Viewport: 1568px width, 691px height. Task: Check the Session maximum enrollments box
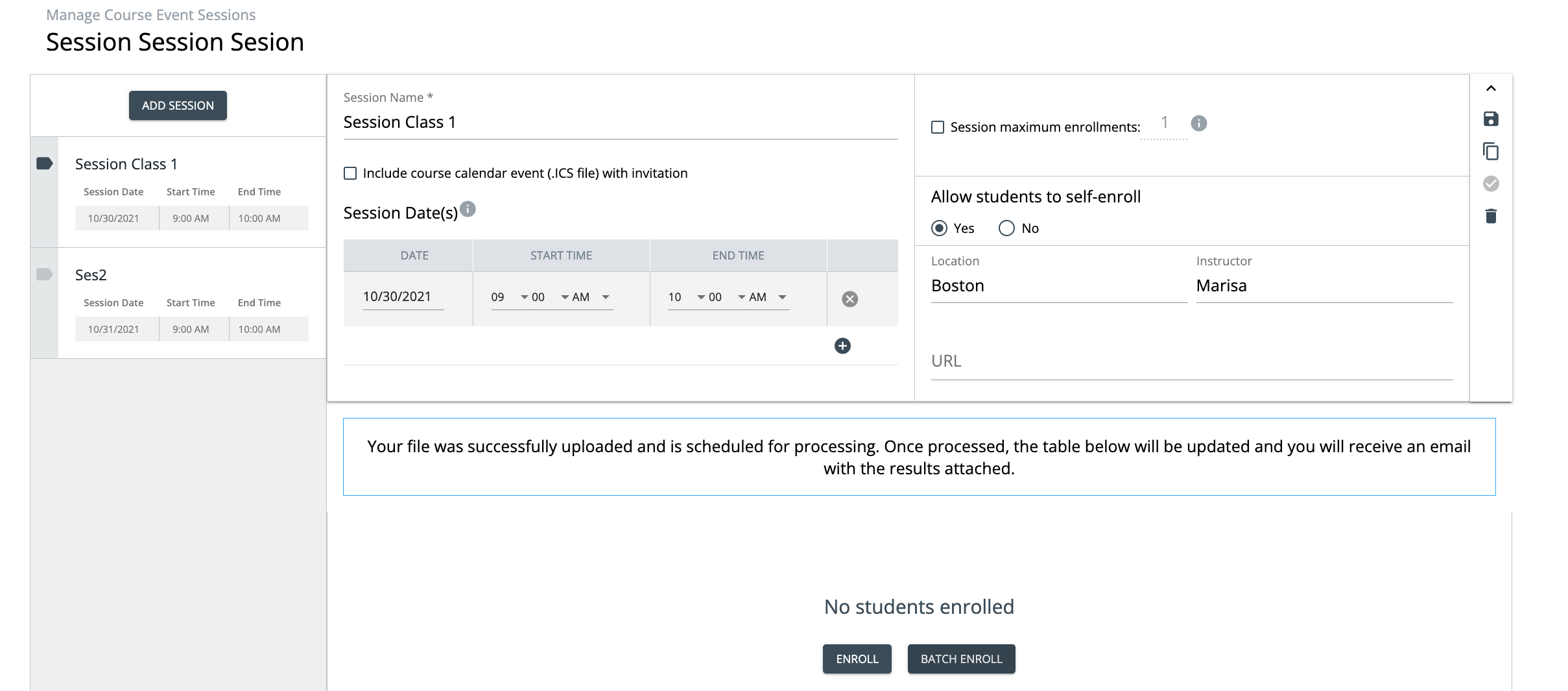point(938,127)
